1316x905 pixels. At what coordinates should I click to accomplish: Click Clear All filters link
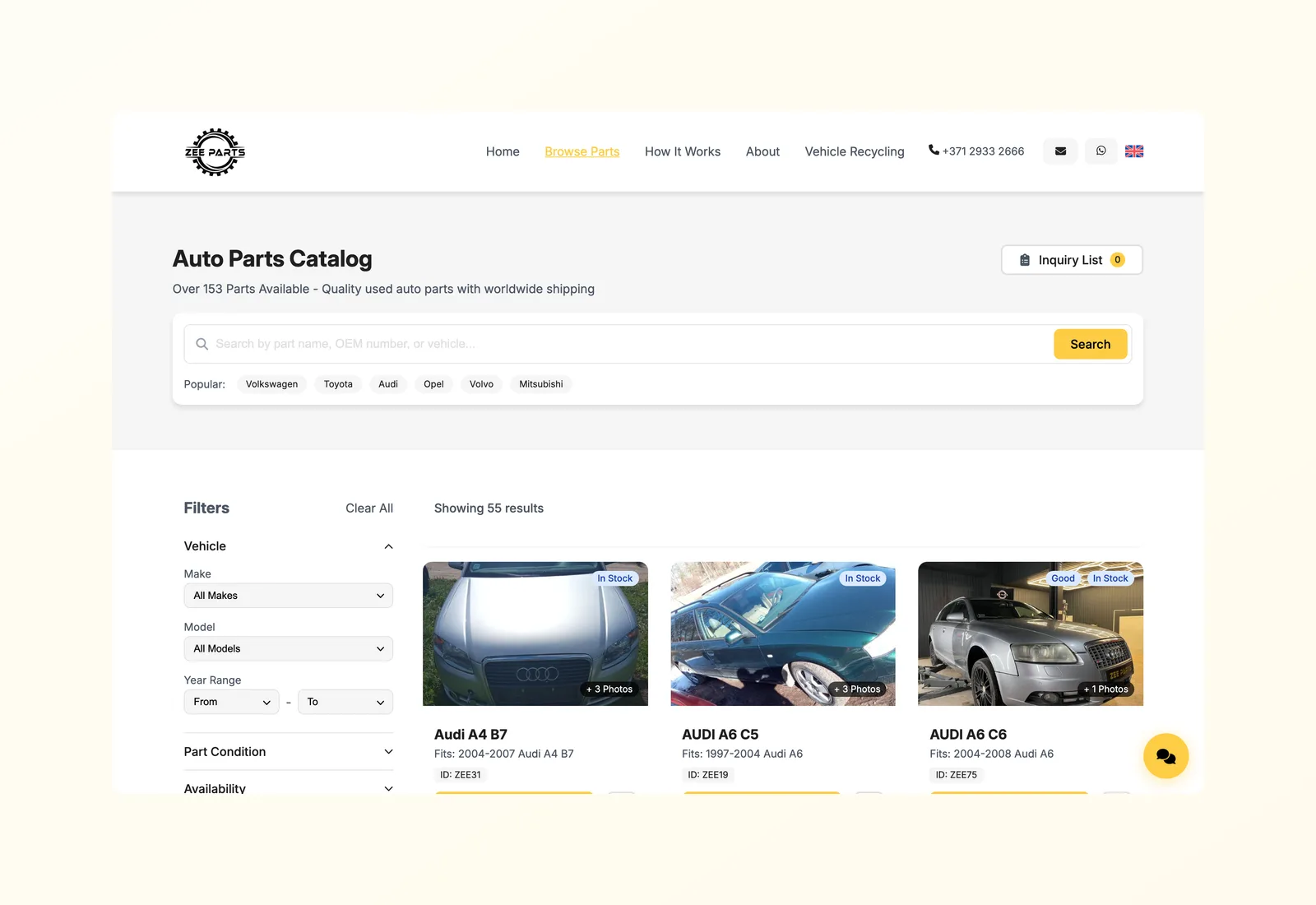click(x=369, y=508)
